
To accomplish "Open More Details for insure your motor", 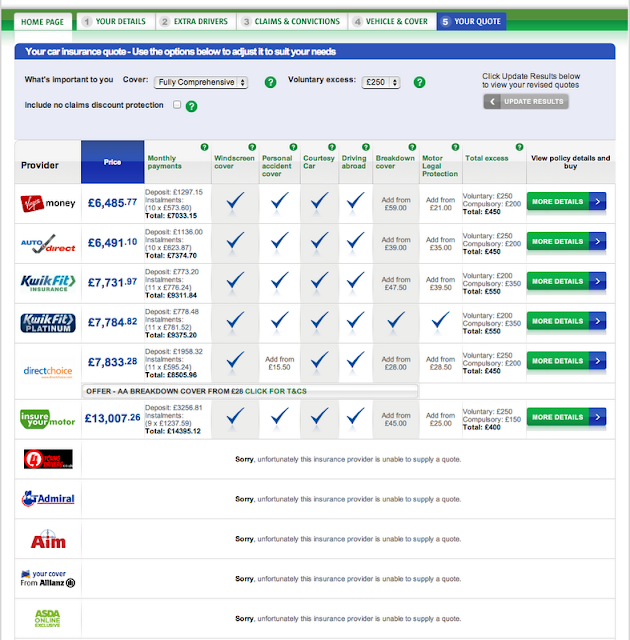I will (x=566, y=417).
